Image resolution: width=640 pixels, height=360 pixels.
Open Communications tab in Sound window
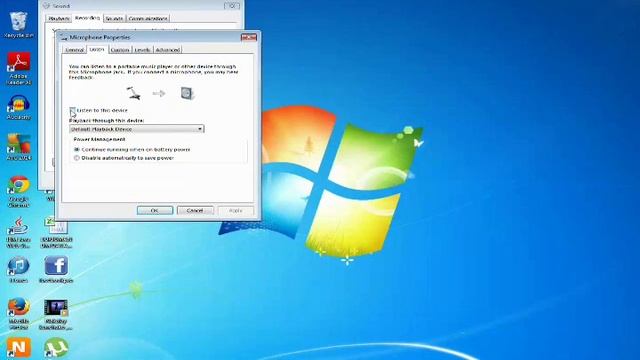(x=148, y=19)
